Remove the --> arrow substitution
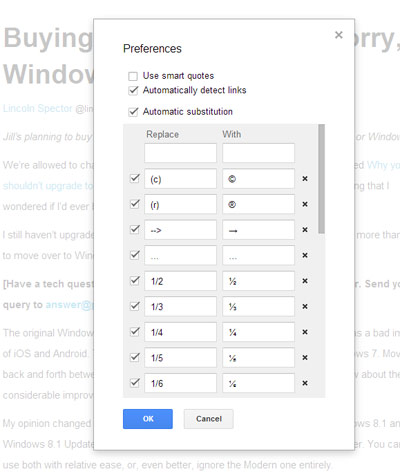This screenshot has height=476, width=400. 305,230
